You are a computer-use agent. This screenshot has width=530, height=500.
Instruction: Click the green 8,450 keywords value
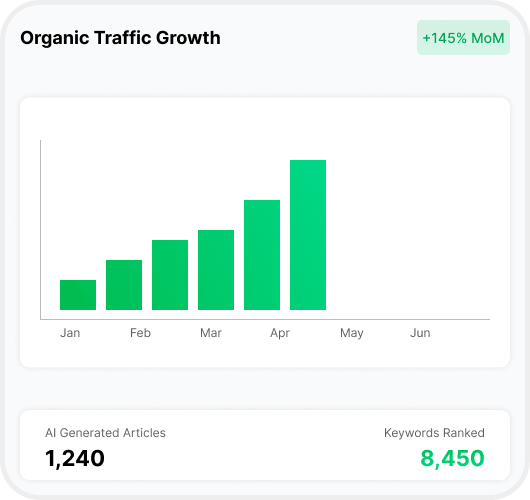(452, 458)
